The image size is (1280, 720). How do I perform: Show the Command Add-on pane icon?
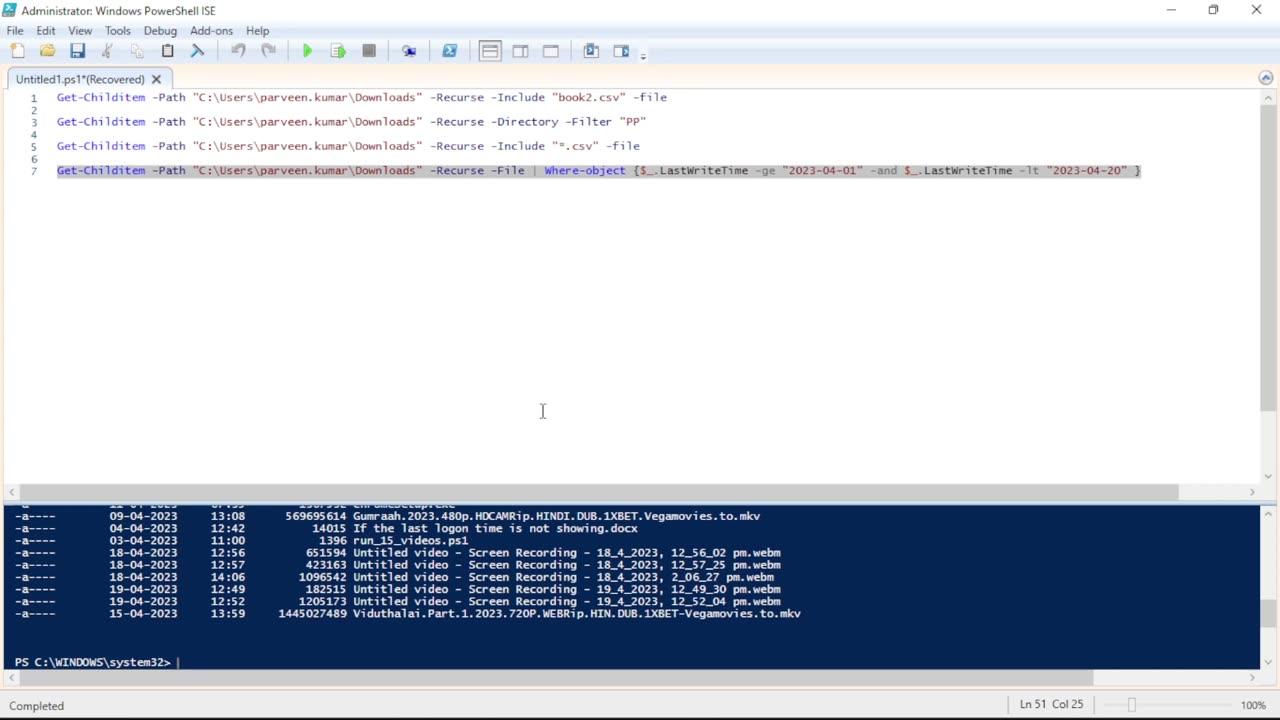pos(621,51)
